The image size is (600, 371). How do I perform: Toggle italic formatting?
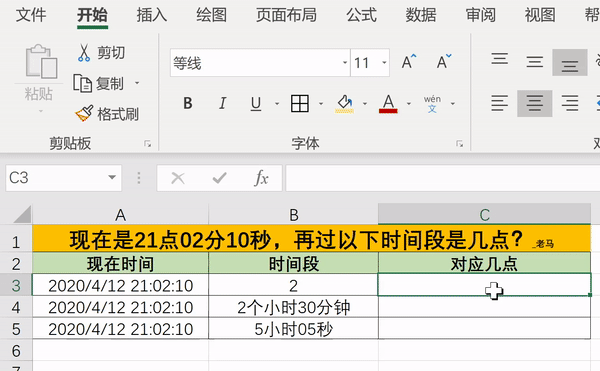[x=222, y=103]
